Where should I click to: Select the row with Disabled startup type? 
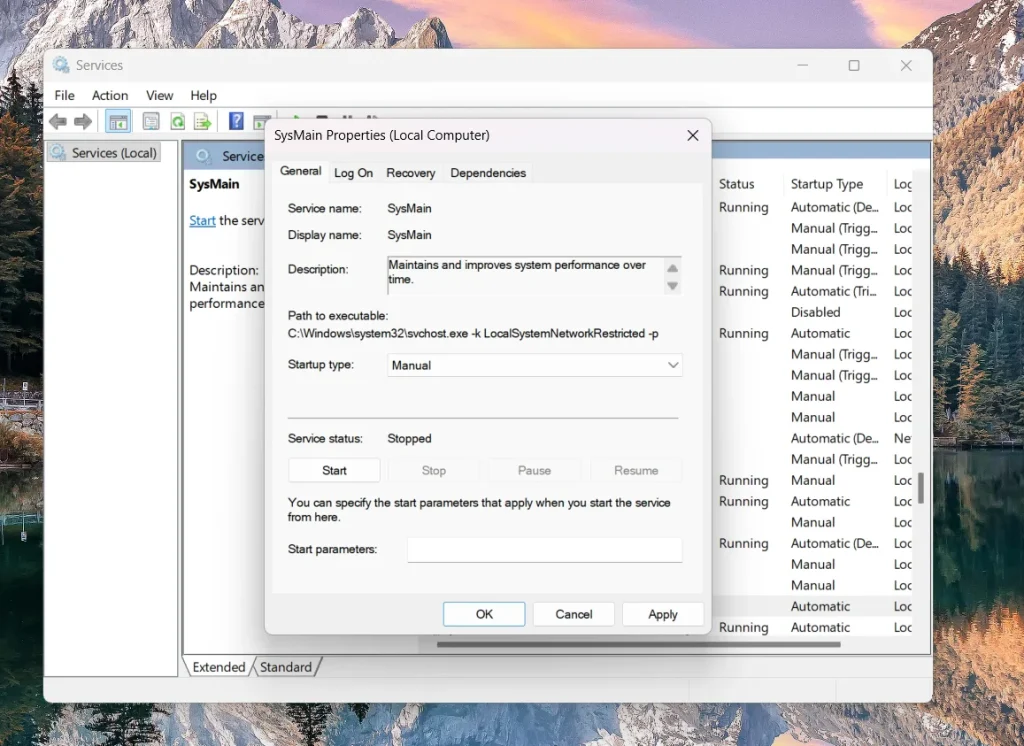point(816,312)
